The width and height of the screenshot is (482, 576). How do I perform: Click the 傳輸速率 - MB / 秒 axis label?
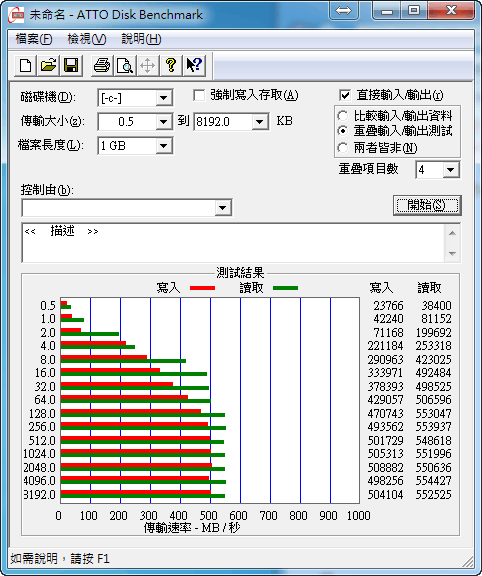tap(191, 528)
